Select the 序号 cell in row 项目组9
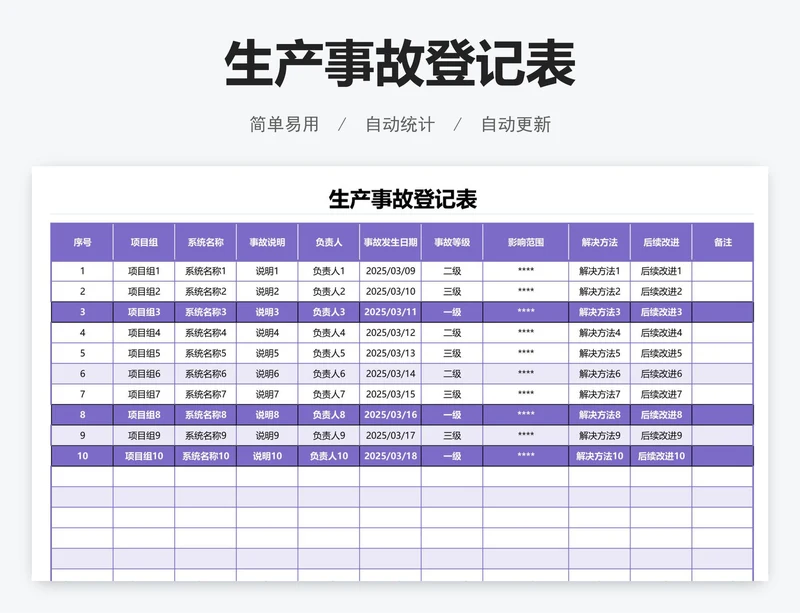Image resolution: width=800 pixels, height=613 pixels. 82,435
